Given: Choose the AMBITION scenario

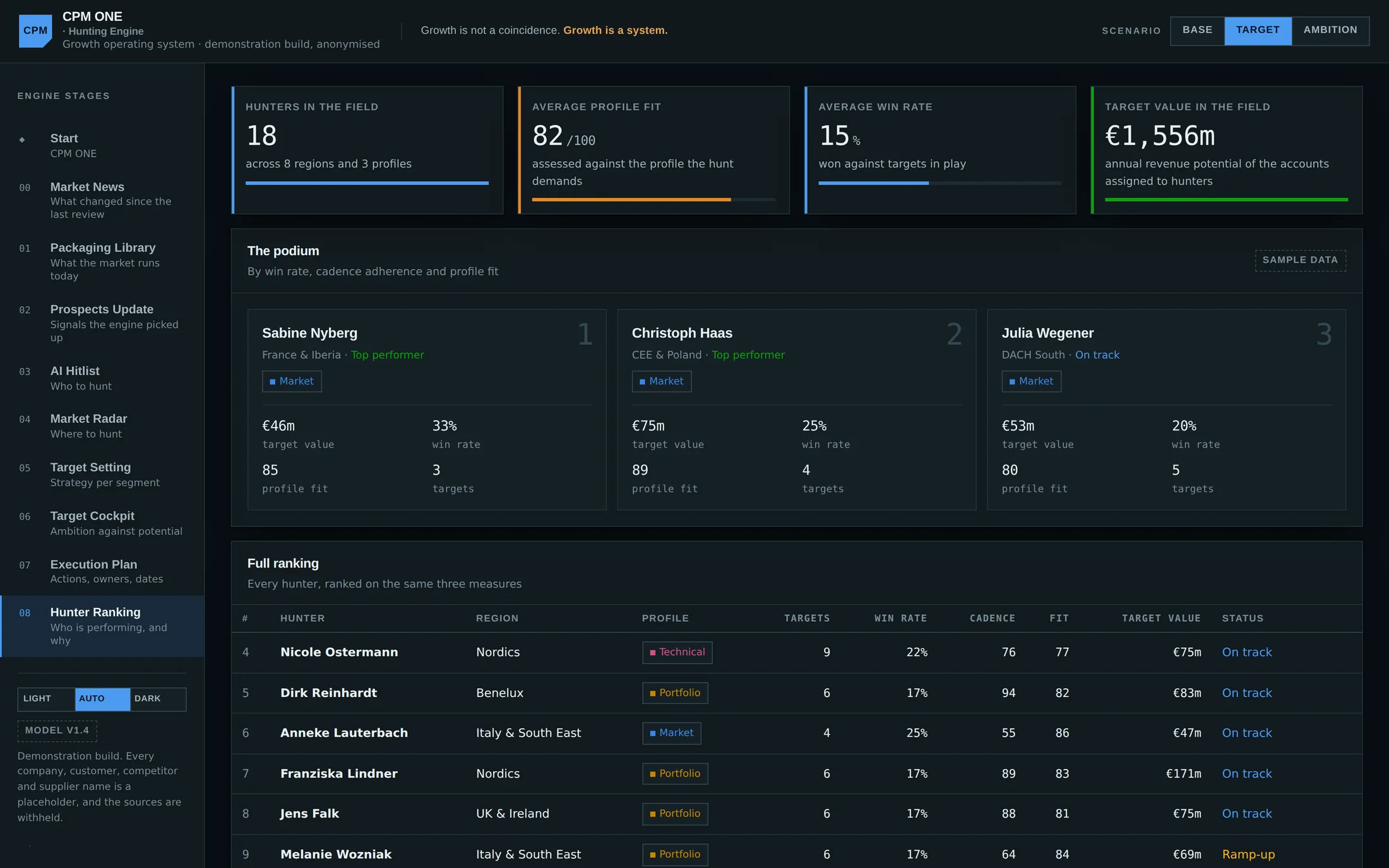Looking at the screenshot, I should pos(1330,30).
